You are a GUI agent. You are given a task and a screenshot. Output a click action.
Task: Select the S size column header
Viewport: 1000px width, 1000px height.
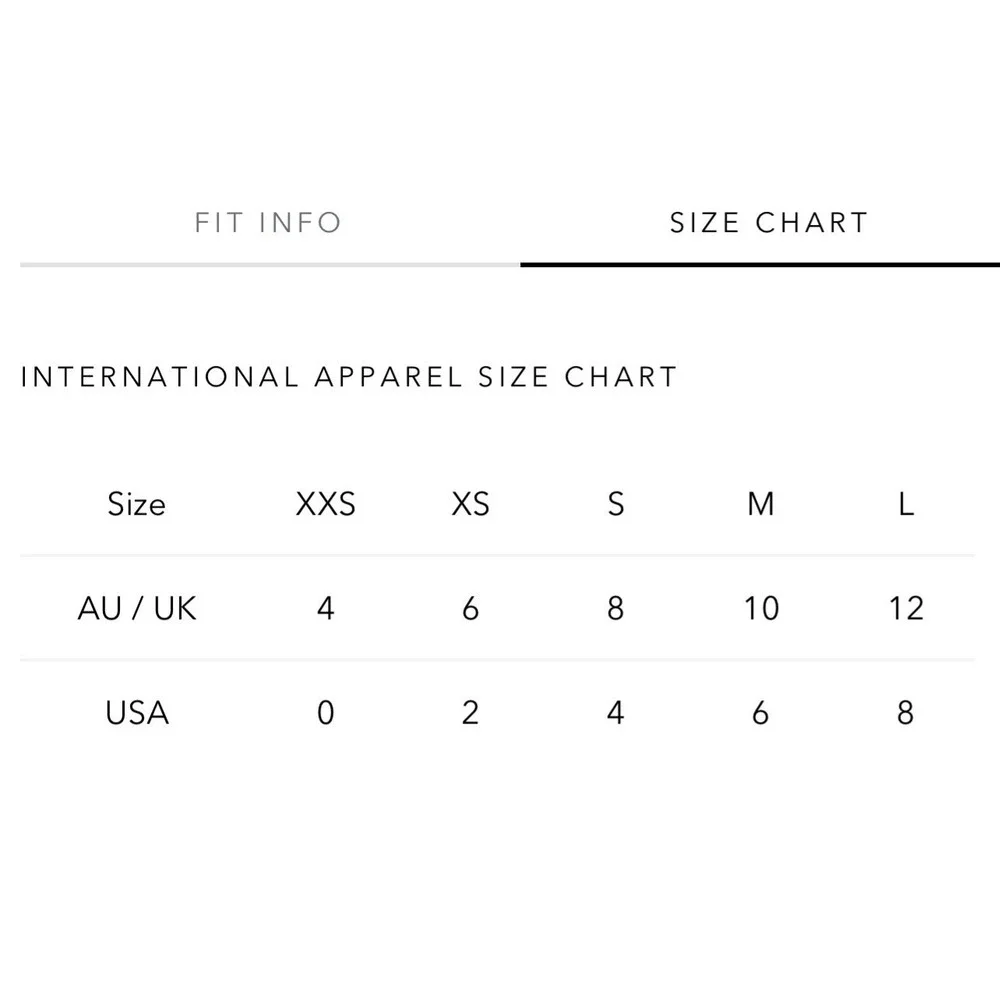click(615, 504)
